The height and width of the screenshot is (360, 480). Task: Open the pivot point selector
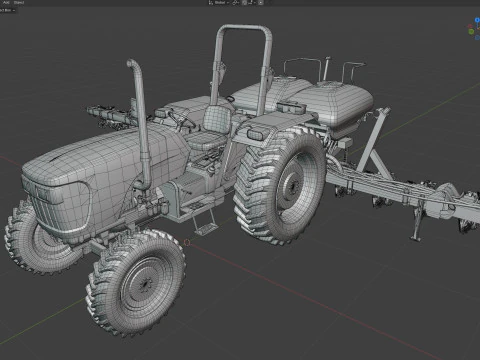click(x=236, y=2)
